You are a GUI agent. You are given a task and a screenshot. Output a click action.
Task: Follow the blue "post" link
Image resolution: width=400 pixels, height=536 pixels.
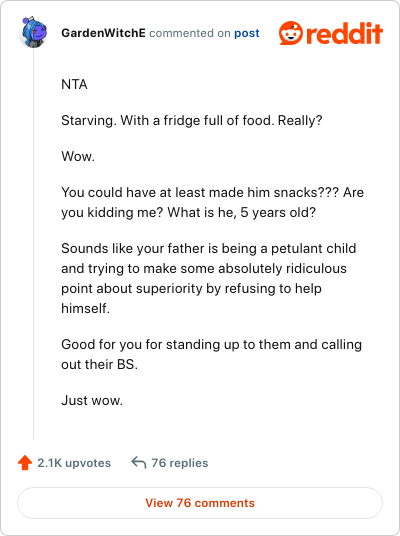(x=246, y=33)
